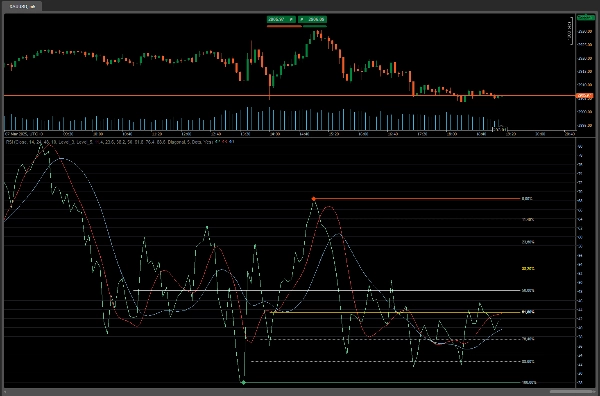Select the yellow 61.8% Fibonacci horizontal line
The width and height of the screenshot is (600, 396).
[x=395, y=312]
